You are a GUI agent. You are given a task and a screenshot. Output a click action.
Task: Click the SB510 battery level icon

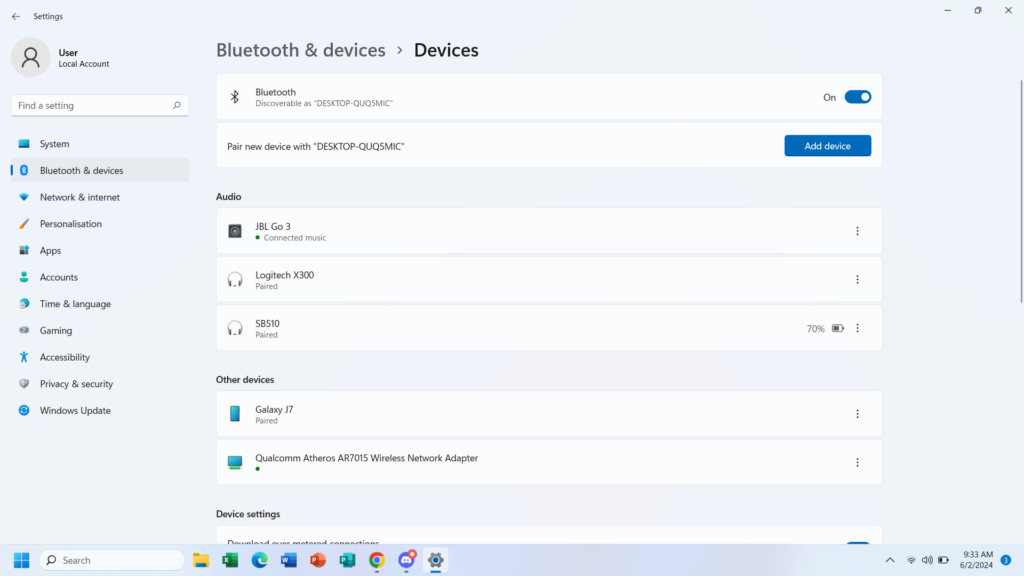coord(838,328)
